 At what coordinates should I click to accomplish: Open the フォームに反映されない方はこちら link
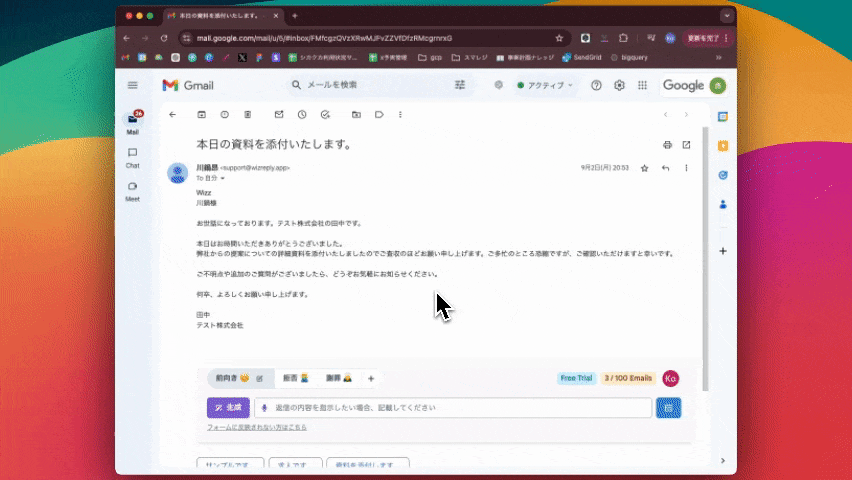(x=256, y=427)
